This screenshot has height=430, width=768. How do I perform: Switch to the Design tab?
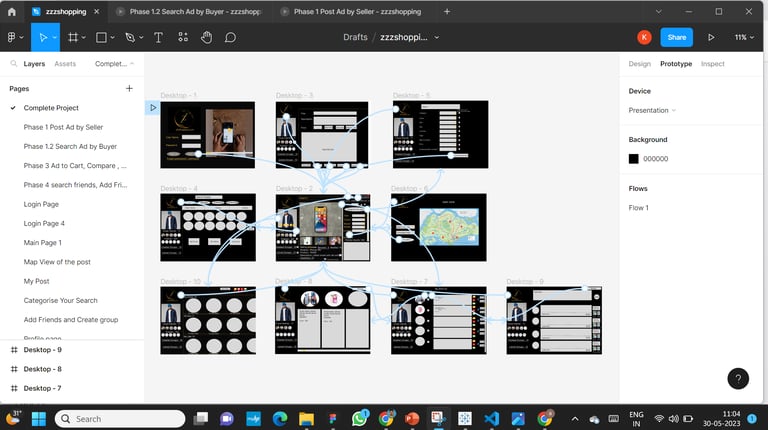pos(639,64)
